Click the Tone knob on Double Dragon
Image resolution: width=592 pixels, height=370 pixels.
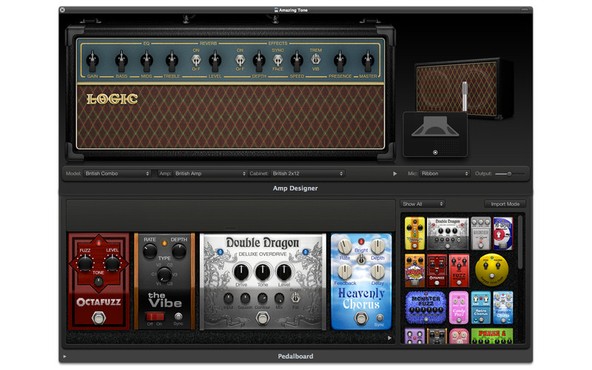click(262, 272)
